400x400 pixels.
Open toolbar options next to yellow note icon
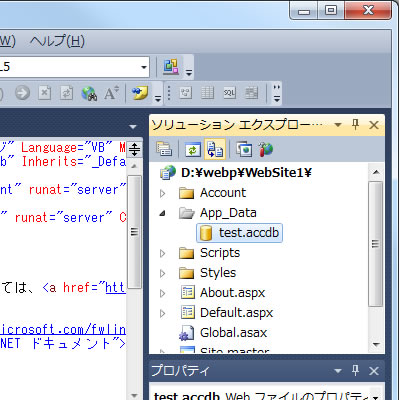157,98
